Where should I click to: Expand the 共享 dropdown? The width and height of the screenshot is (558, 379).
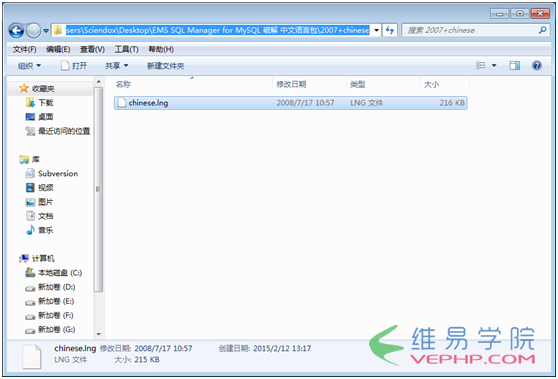coord(116,66)
